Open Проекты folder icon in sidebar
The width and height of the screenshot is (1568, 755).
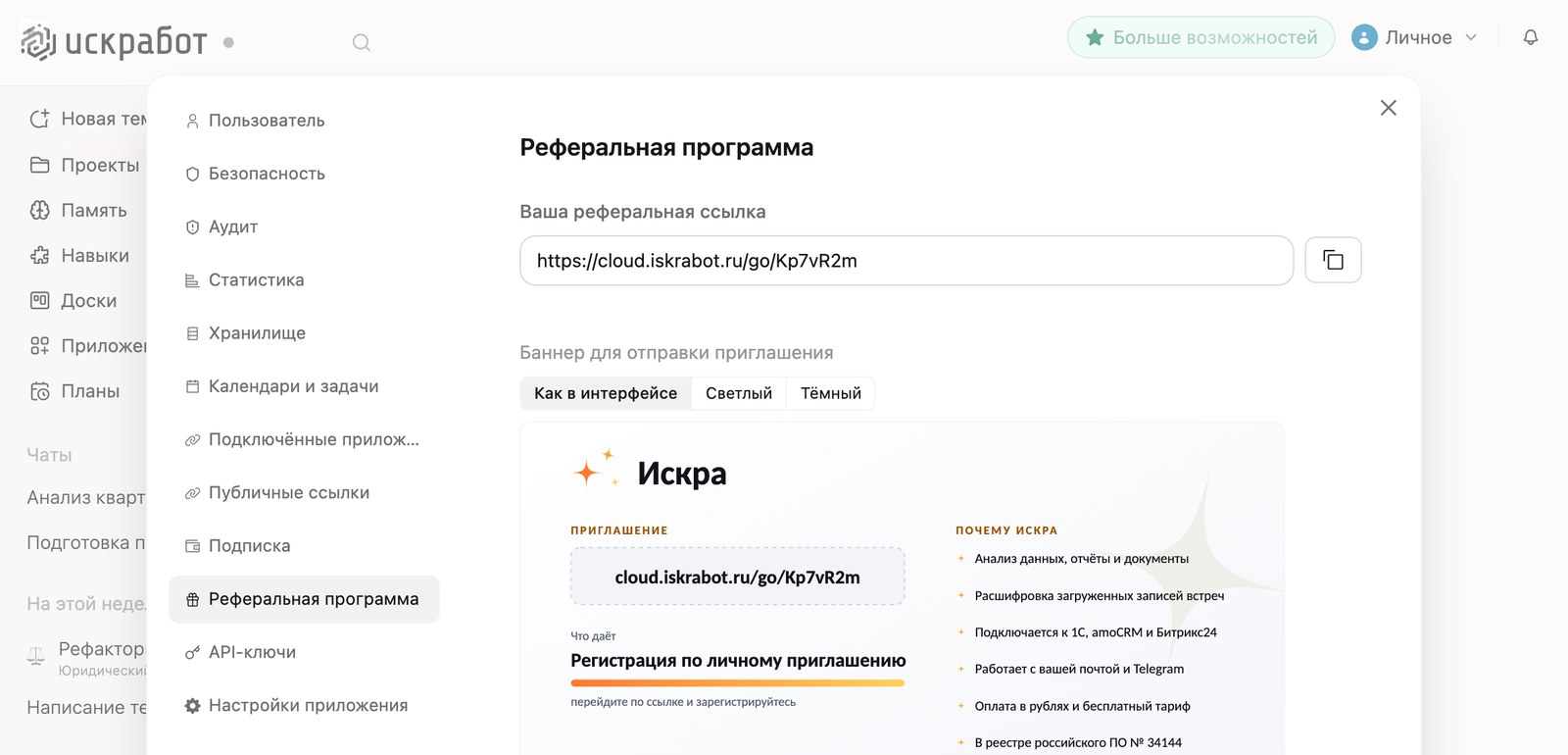tap(39, 165)
